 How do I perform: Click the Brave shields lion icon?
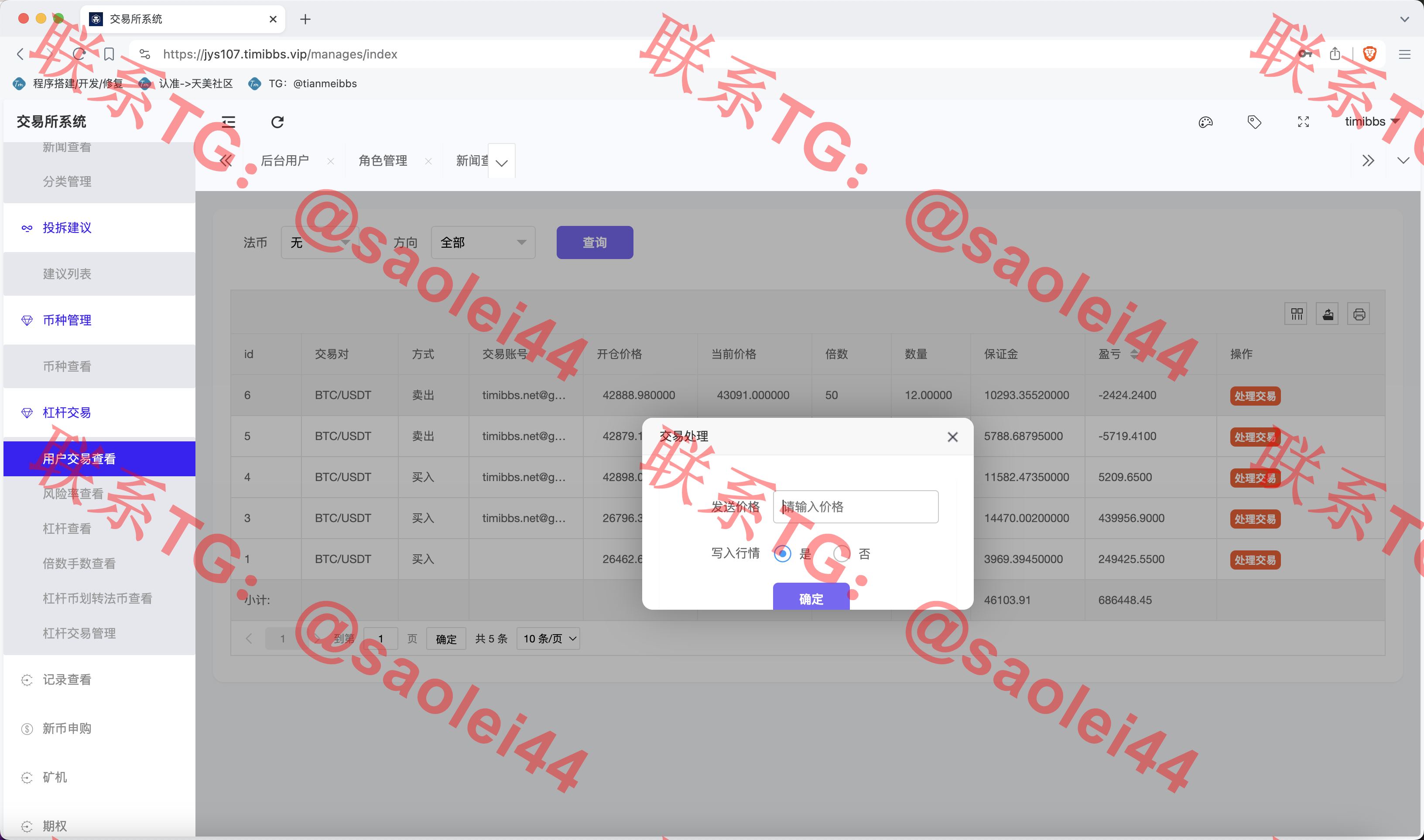pos(1369,54)
